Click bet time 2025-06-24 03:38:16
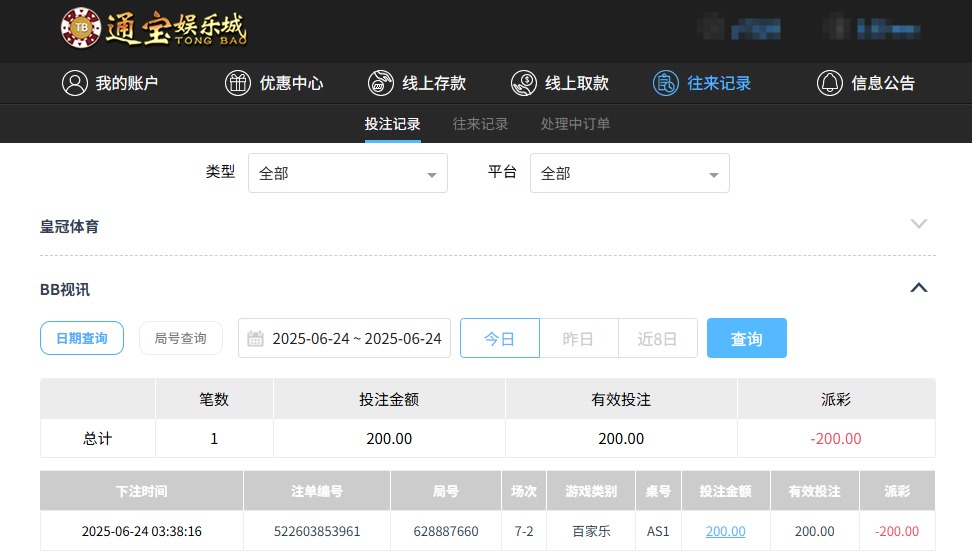The image size is (972, 560). tap(141, 531)
